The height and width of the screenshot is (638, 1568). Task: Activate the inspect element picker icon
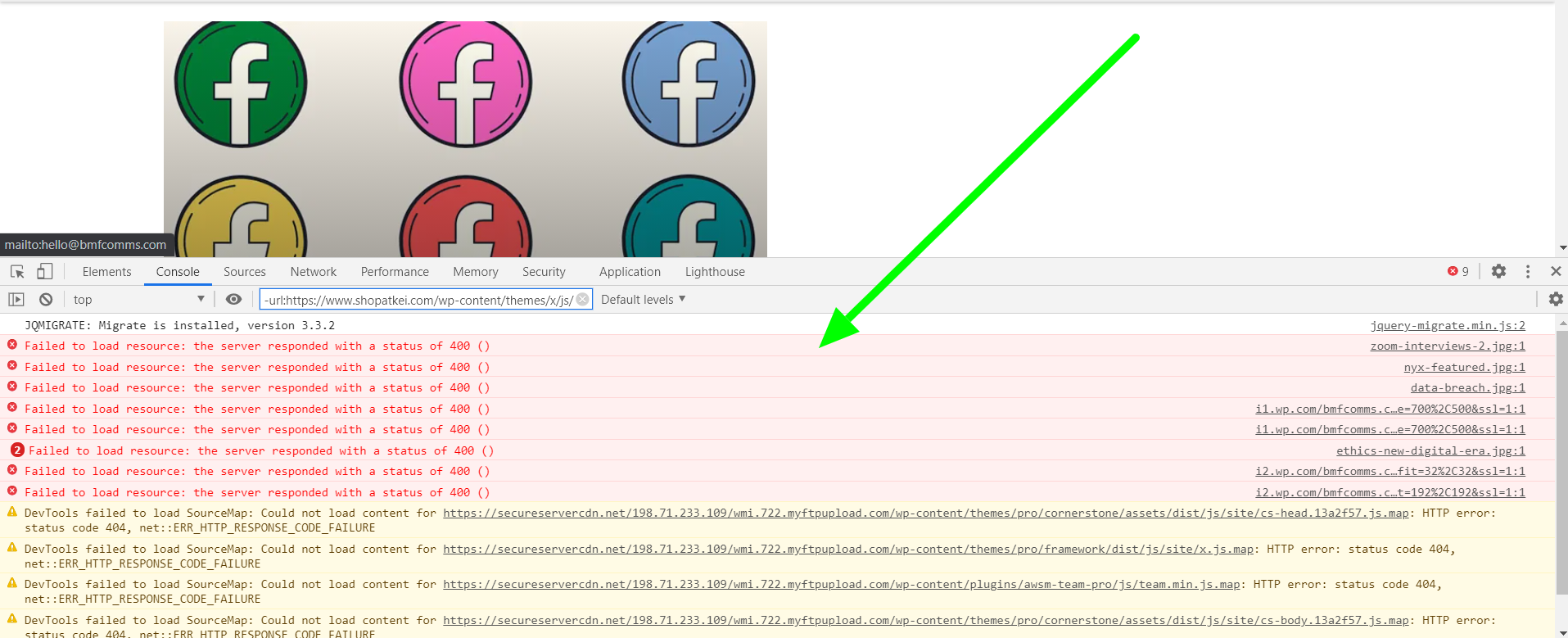point(17,272)
